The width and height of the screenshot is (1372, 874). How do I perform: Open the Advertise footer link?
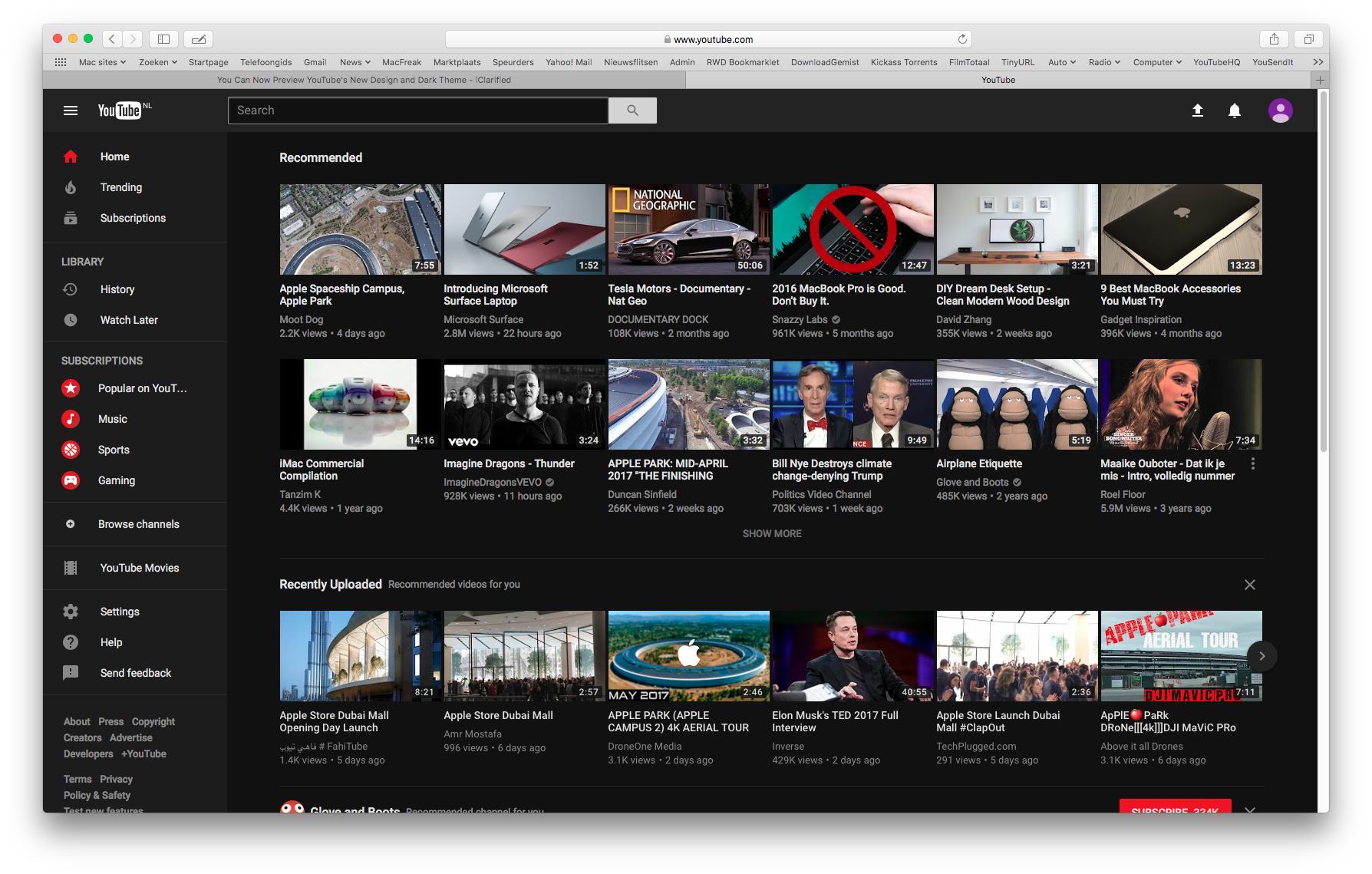pyautogui.click(x=131, y=737)
